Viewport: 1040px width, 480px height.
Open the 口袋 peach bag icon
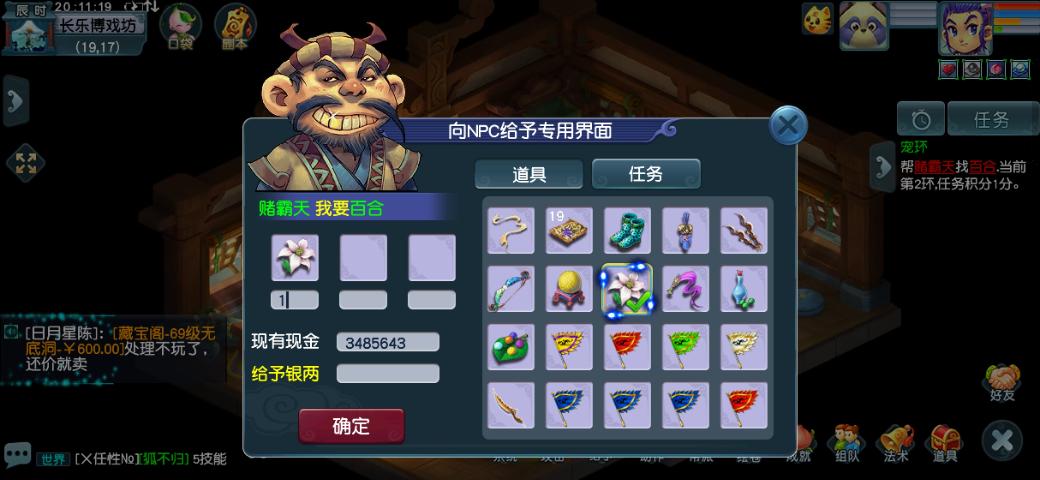point(180,28)
